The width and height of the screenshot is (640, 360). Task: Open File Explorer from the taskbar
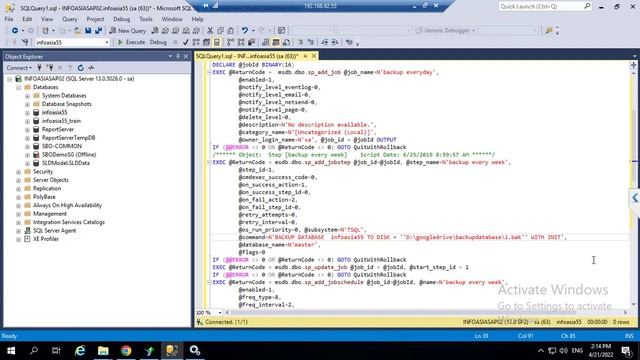coord(103,351)
